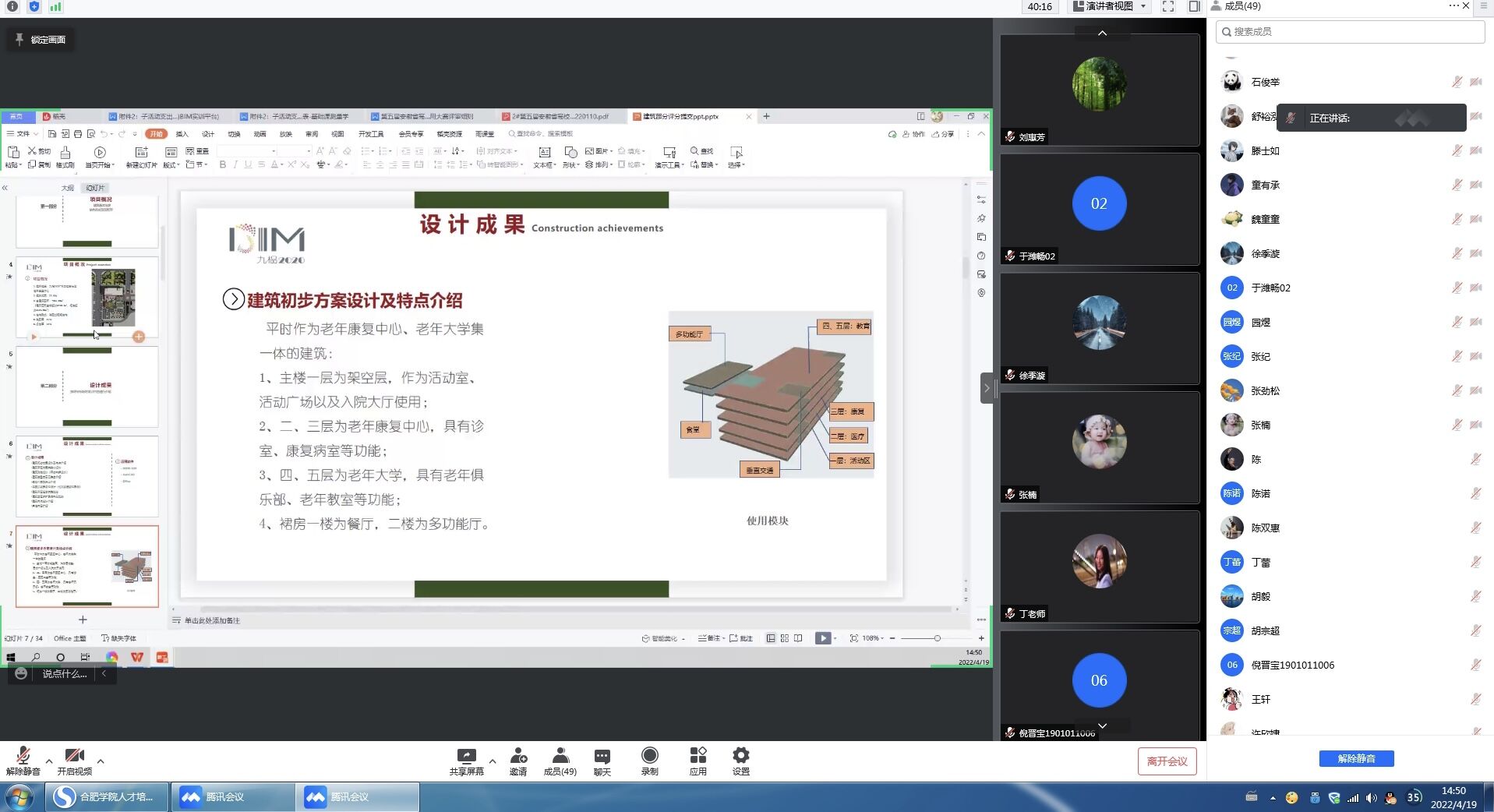The image size is (1494, 812).
Task: Expand audio options arrow beside 解除静音 microphone
Action: coord(49,761)
